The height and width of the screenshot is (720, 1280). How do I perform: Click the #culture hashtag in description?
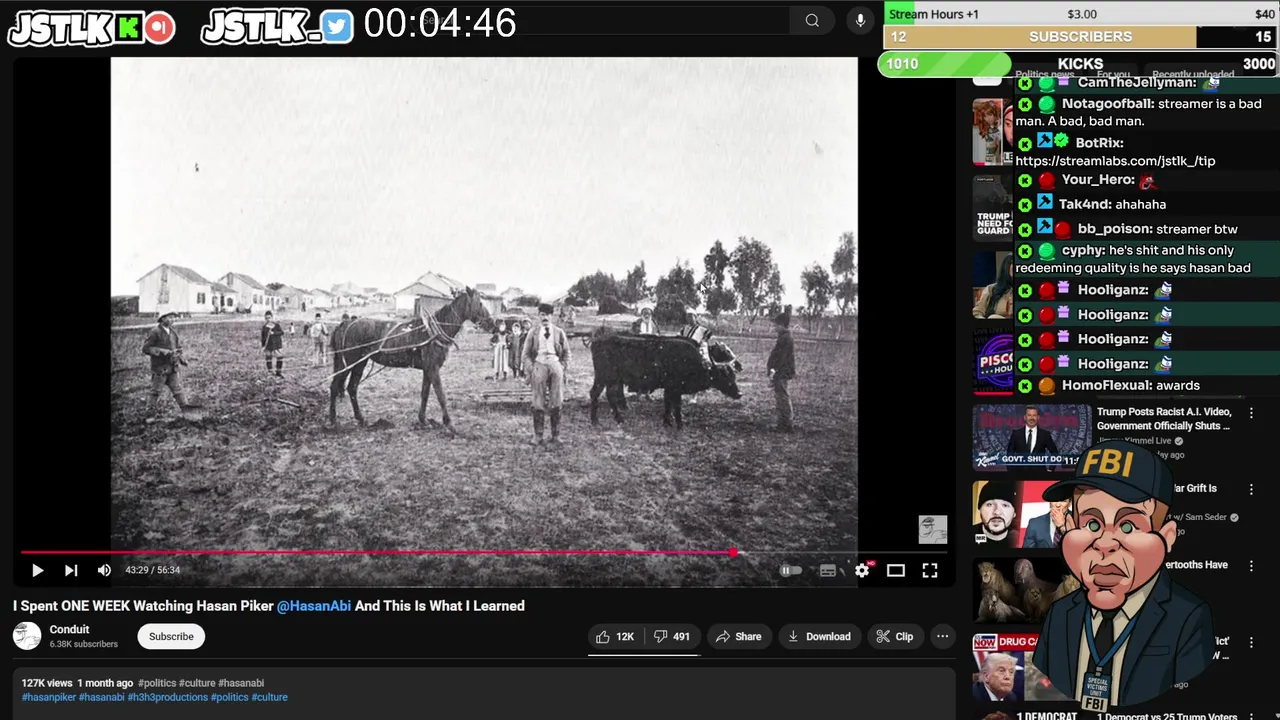click(x=269, y=697)
